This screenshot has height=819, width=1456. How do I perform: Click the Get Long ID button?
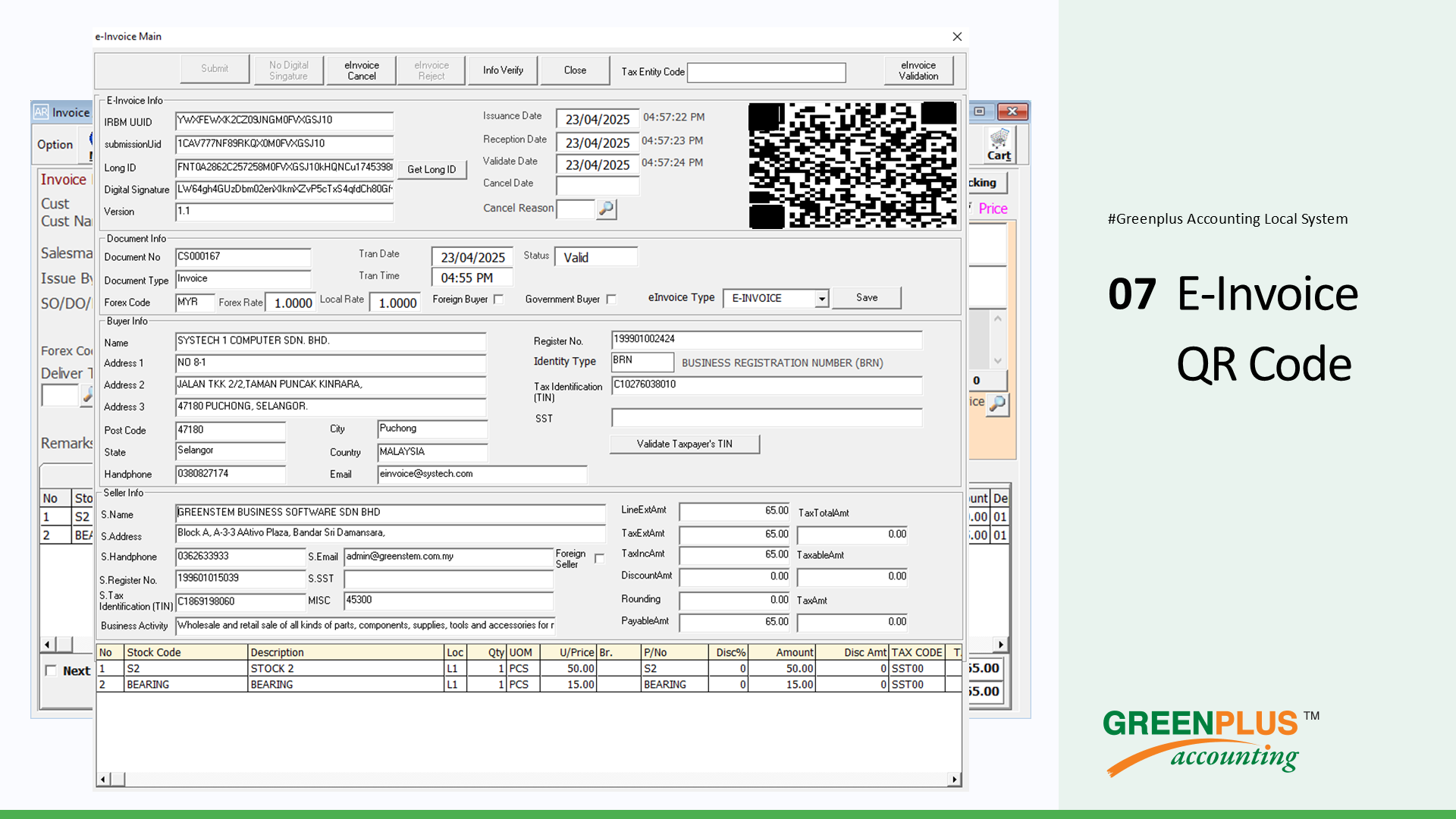431,169
